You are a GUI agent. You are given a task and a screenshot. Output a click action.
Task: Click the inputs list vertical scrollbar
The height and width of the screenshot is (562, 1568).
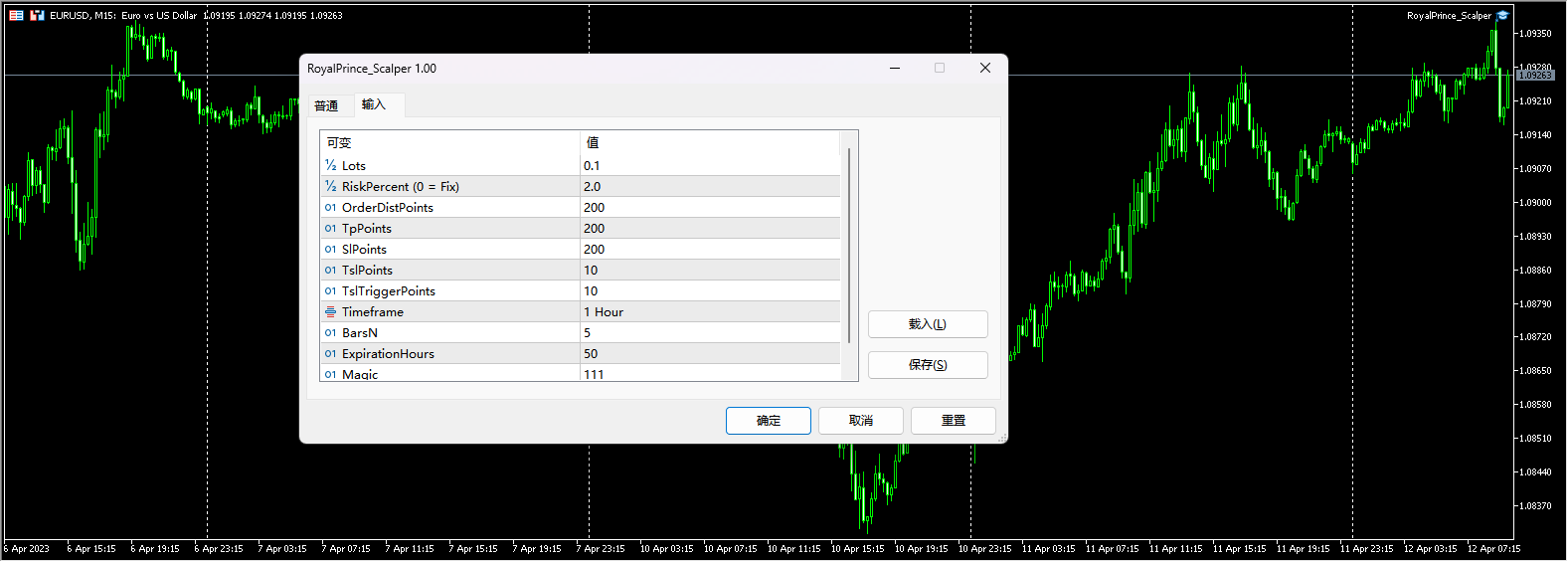coord(849,245)
